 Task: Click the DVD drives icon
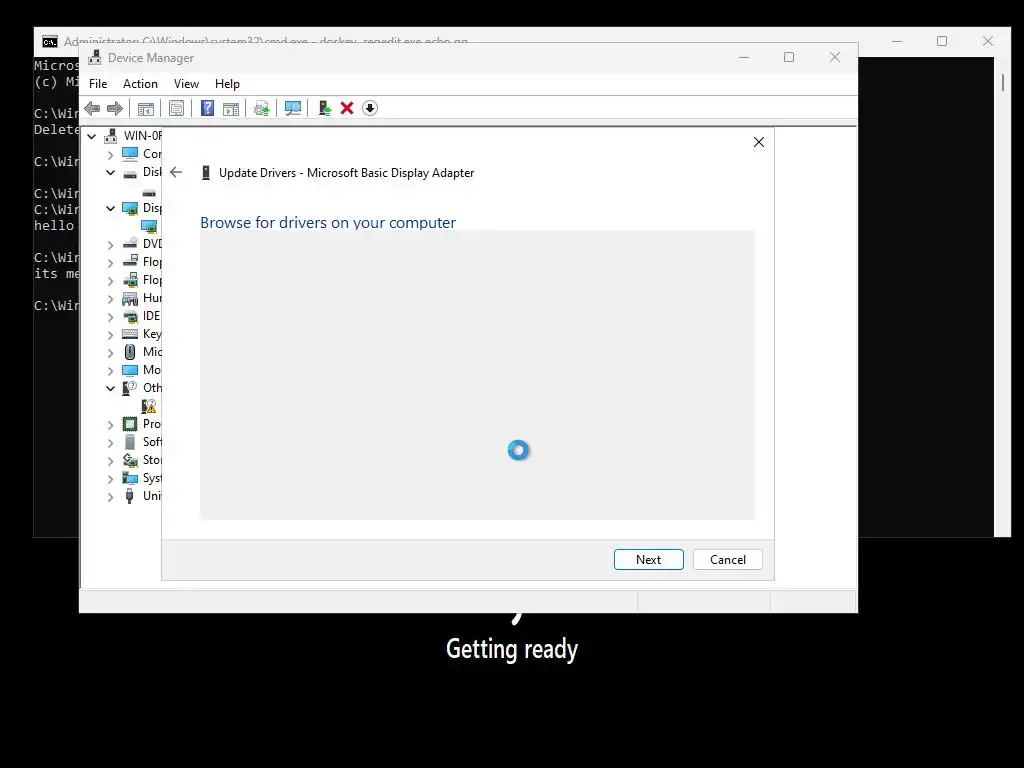[x=130, y=244]
